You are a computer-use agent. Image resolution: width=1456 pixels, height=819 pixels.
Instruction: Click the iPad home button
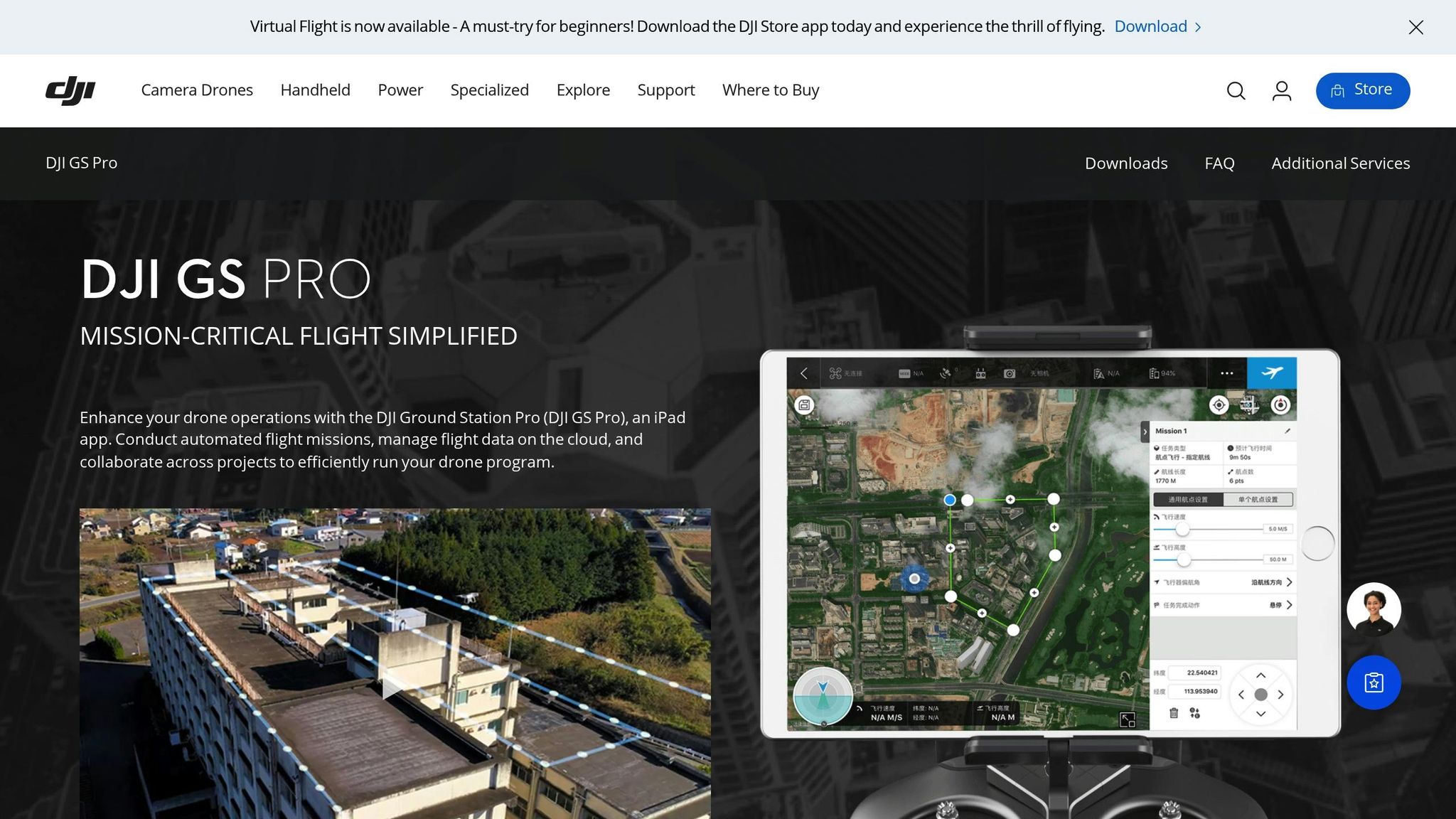coord(1317,544)
